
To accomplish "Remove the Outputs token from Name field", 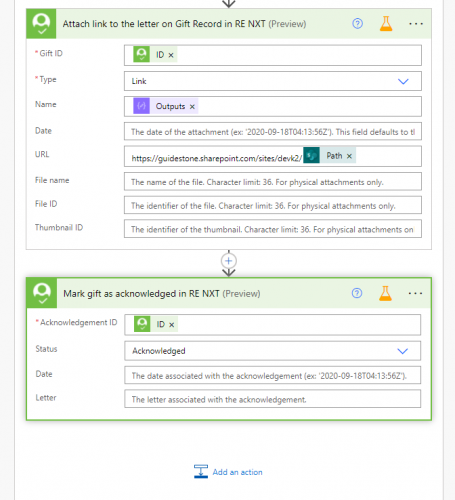I will [x=192, y=107].
